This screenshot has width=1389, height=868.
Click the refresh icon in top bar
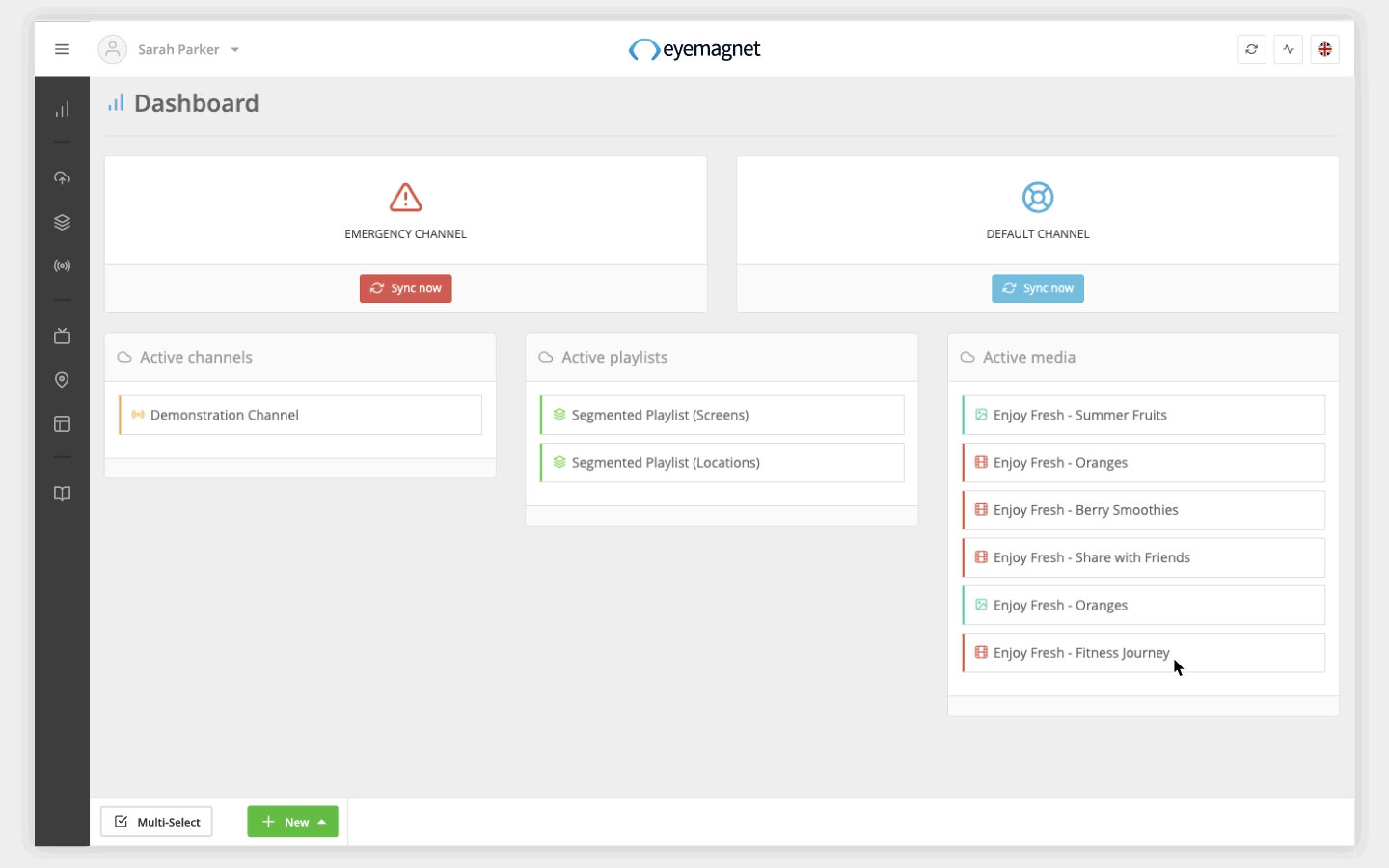pos(1251,49)
